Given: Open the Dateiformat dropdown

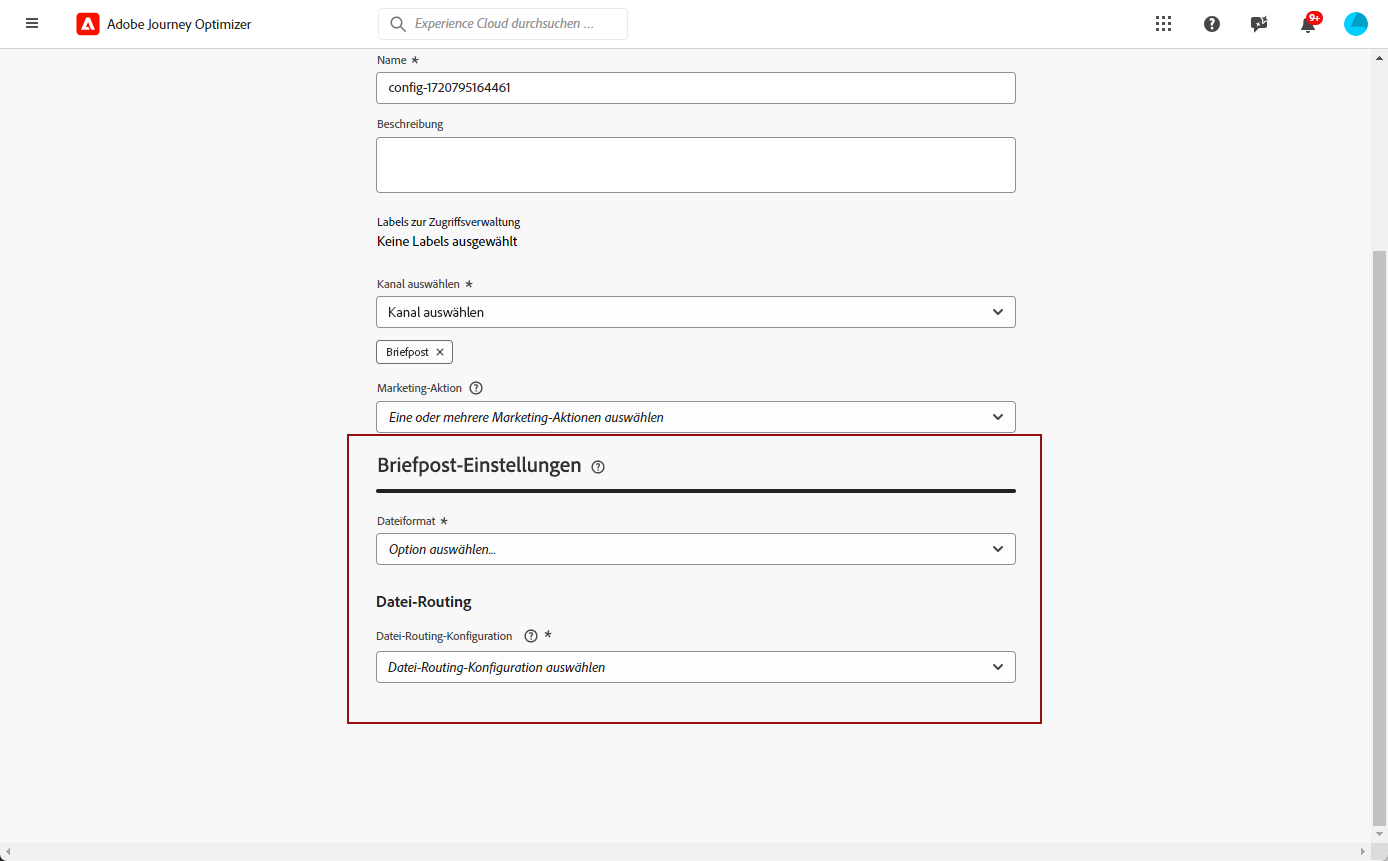Looking at the screenshot, I should (696, 549).
